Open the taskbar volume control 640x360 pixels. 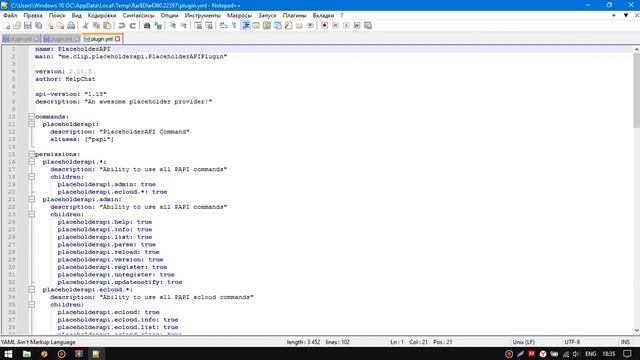tap(576, 354)
